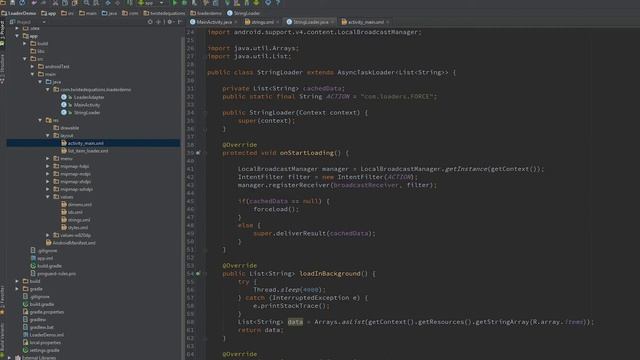The height and width of the screenshot is (360, 640).
Task: Expand the mipmap-hdpi folder
Action: [48, 166]
